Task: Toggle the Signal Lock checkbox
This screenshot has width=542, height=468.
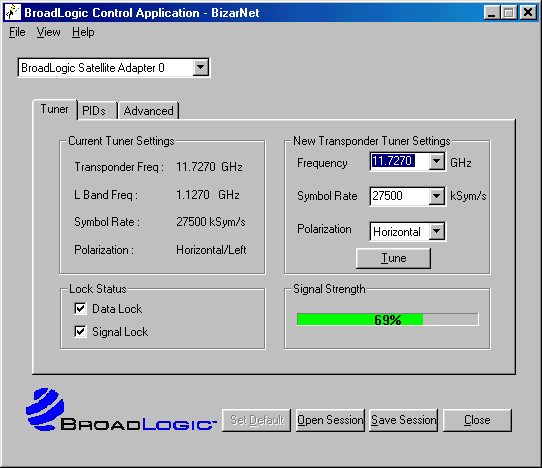Action: pyautogui.click(x=80, y=331)
